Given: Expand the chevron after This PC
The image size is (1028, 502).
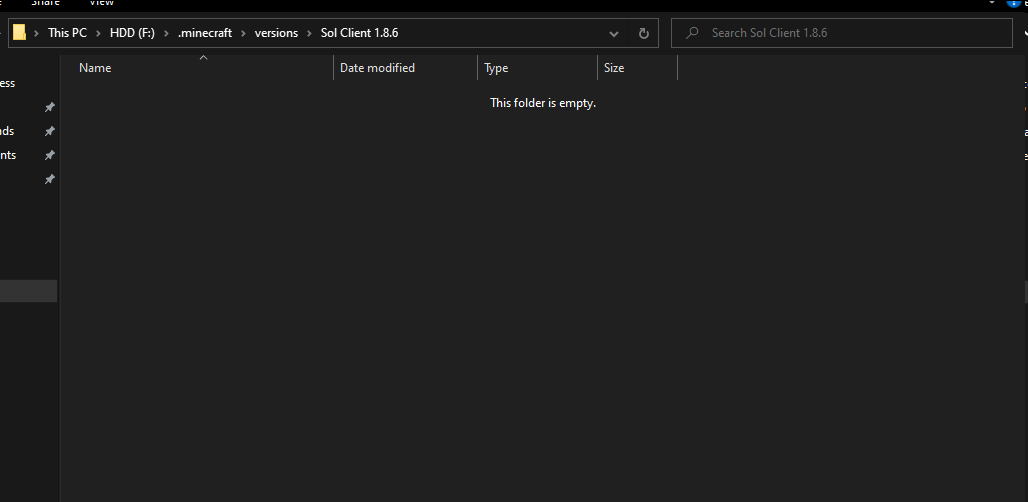Looking at the screenshot, I should [x=98, y=33].
